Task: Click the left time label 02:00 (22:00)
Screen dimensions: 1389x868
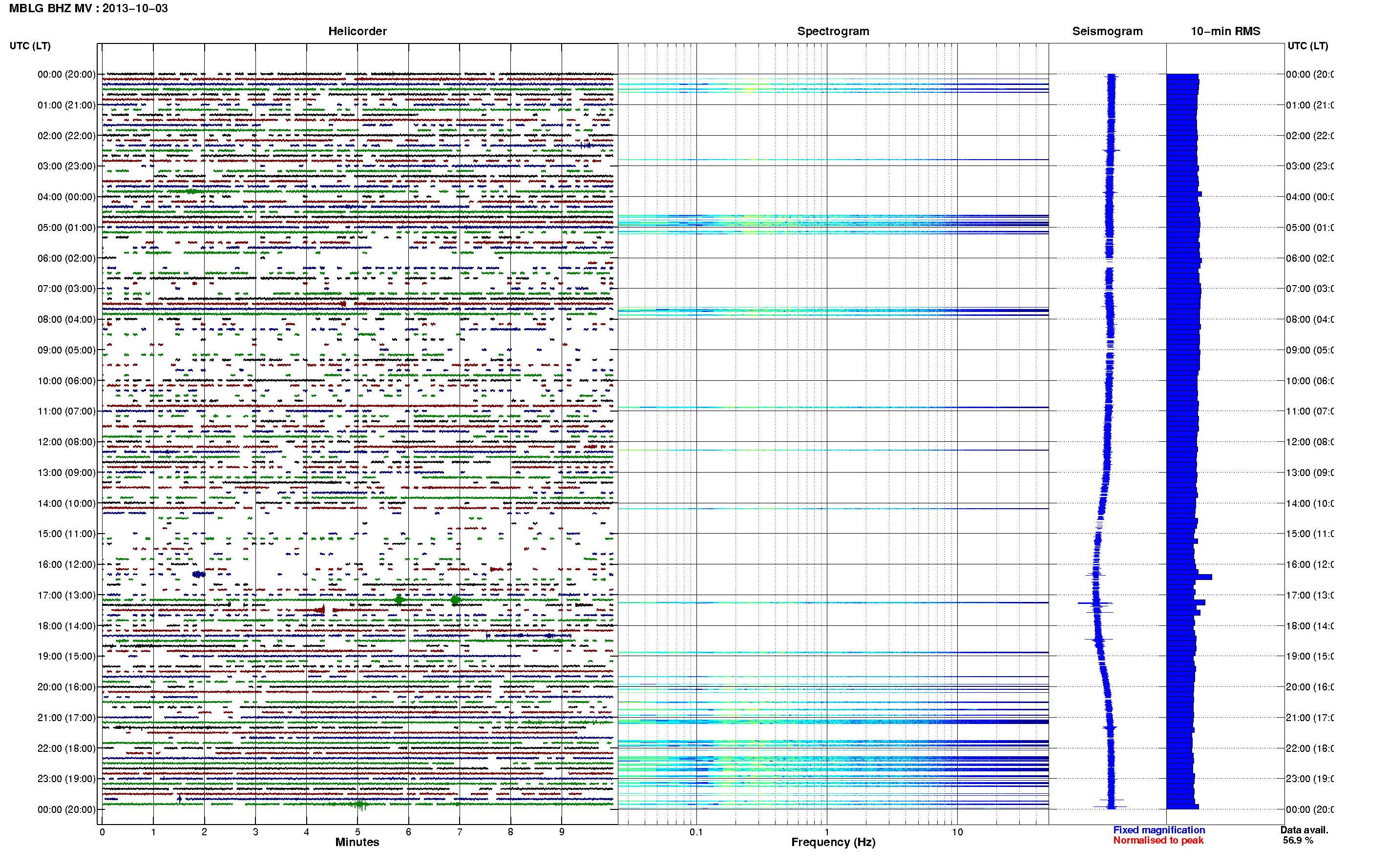Action: click(x=66, y=136)
